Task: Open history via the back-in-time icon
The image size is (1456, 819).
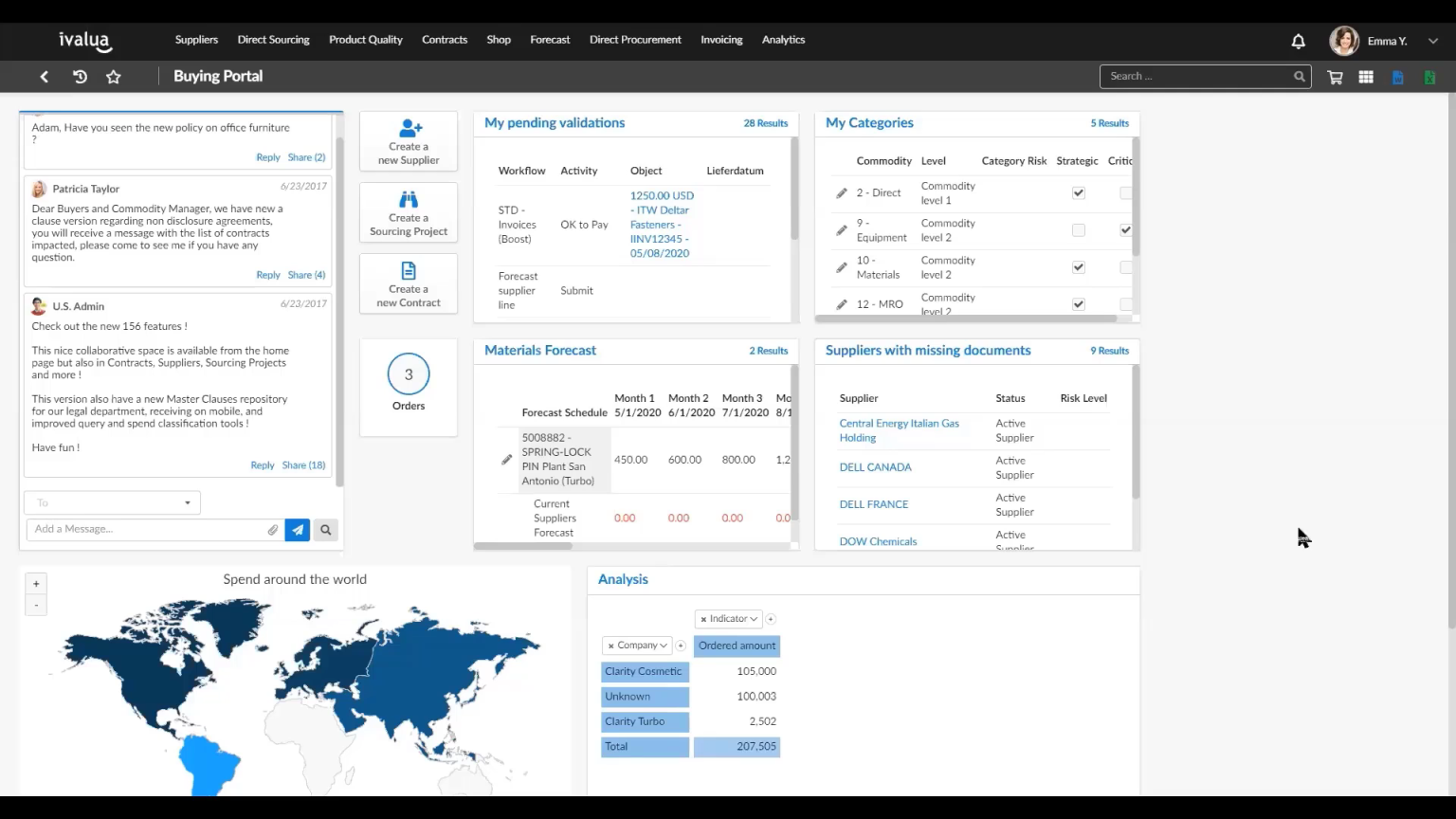Action: coord(80,76)
